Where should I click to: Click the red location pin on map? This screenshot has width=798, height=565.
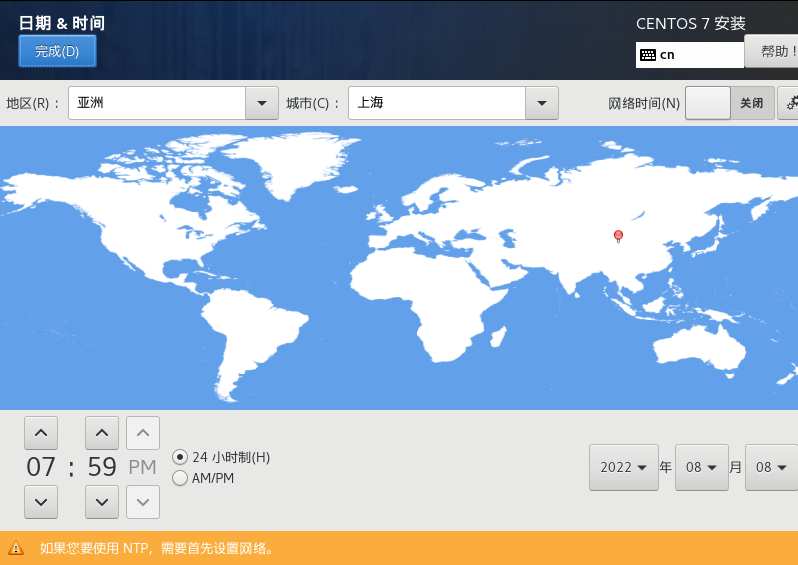point(618,236)
